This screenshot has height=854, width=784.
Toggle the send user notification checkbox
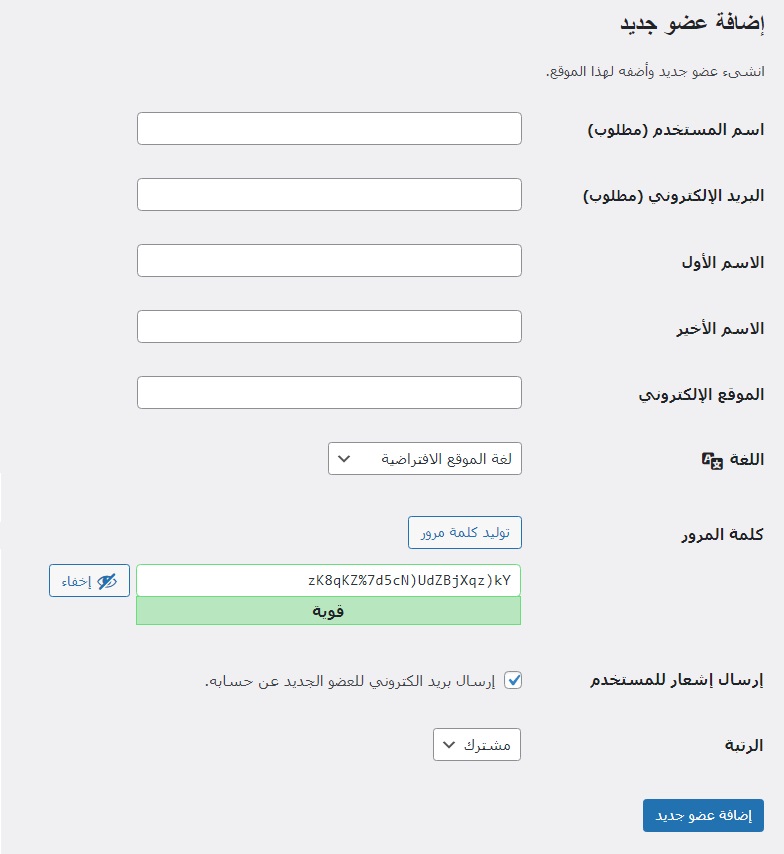tap(513, 680)
